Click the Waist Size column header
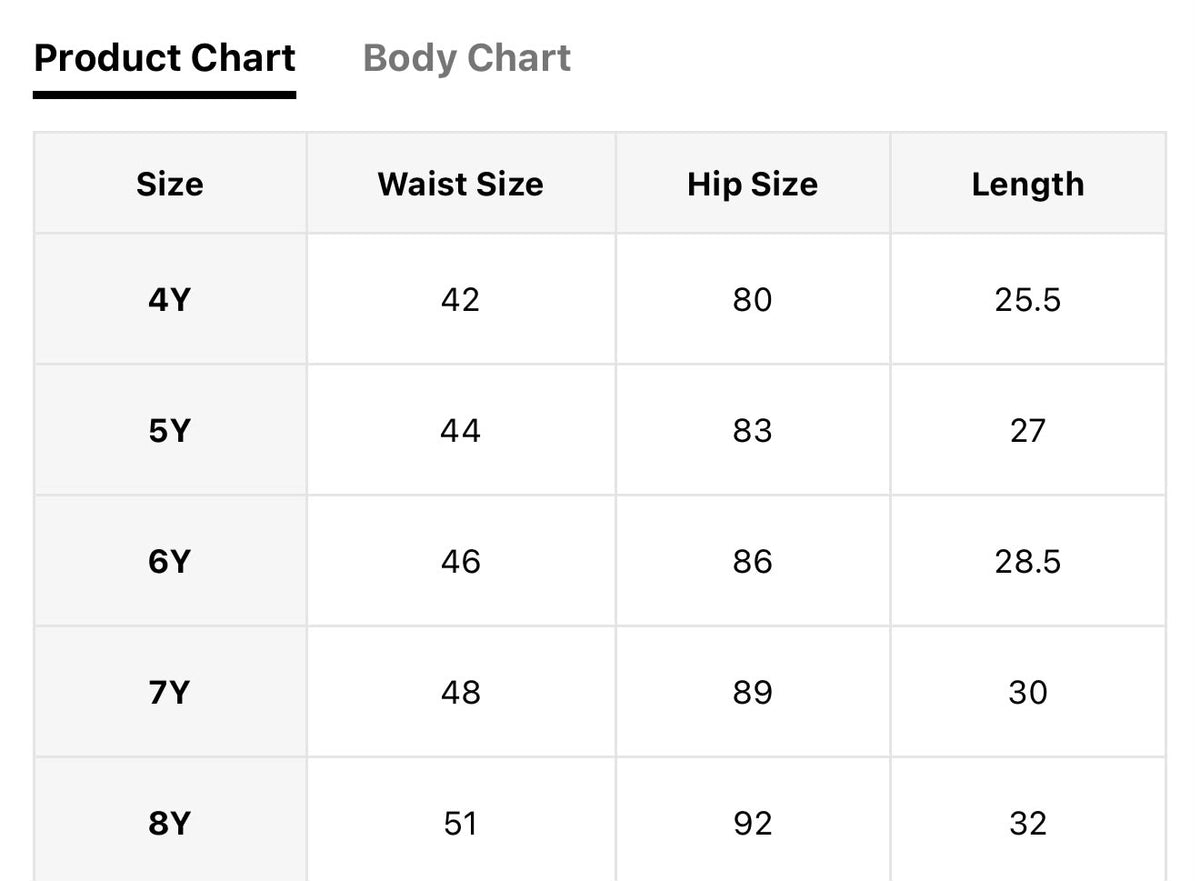Viewport: 1200px width, 881px height. [x=461, y=184]
